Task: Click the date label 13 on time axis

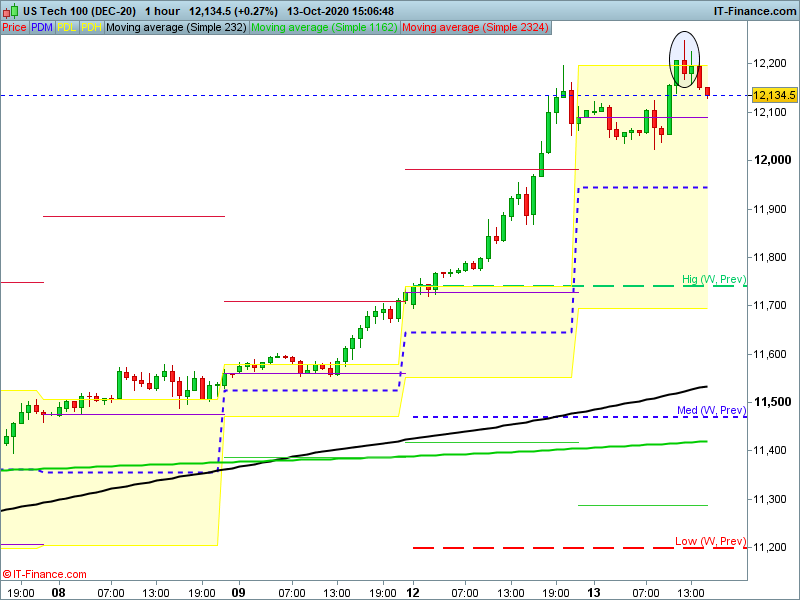Action: click(x=593, y=593)
